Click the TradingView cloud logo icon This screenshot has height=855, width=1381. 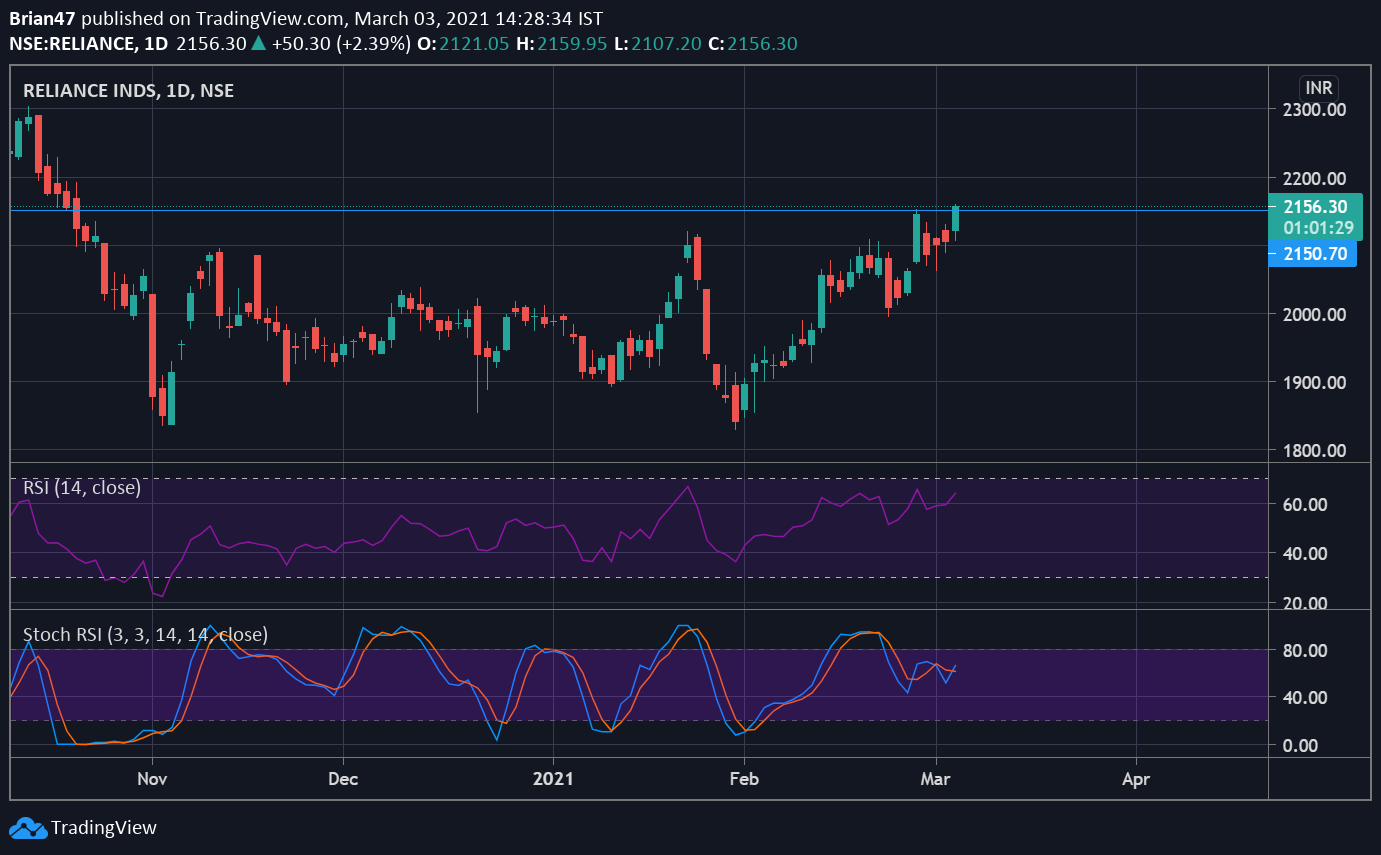[x=27, y=827]
